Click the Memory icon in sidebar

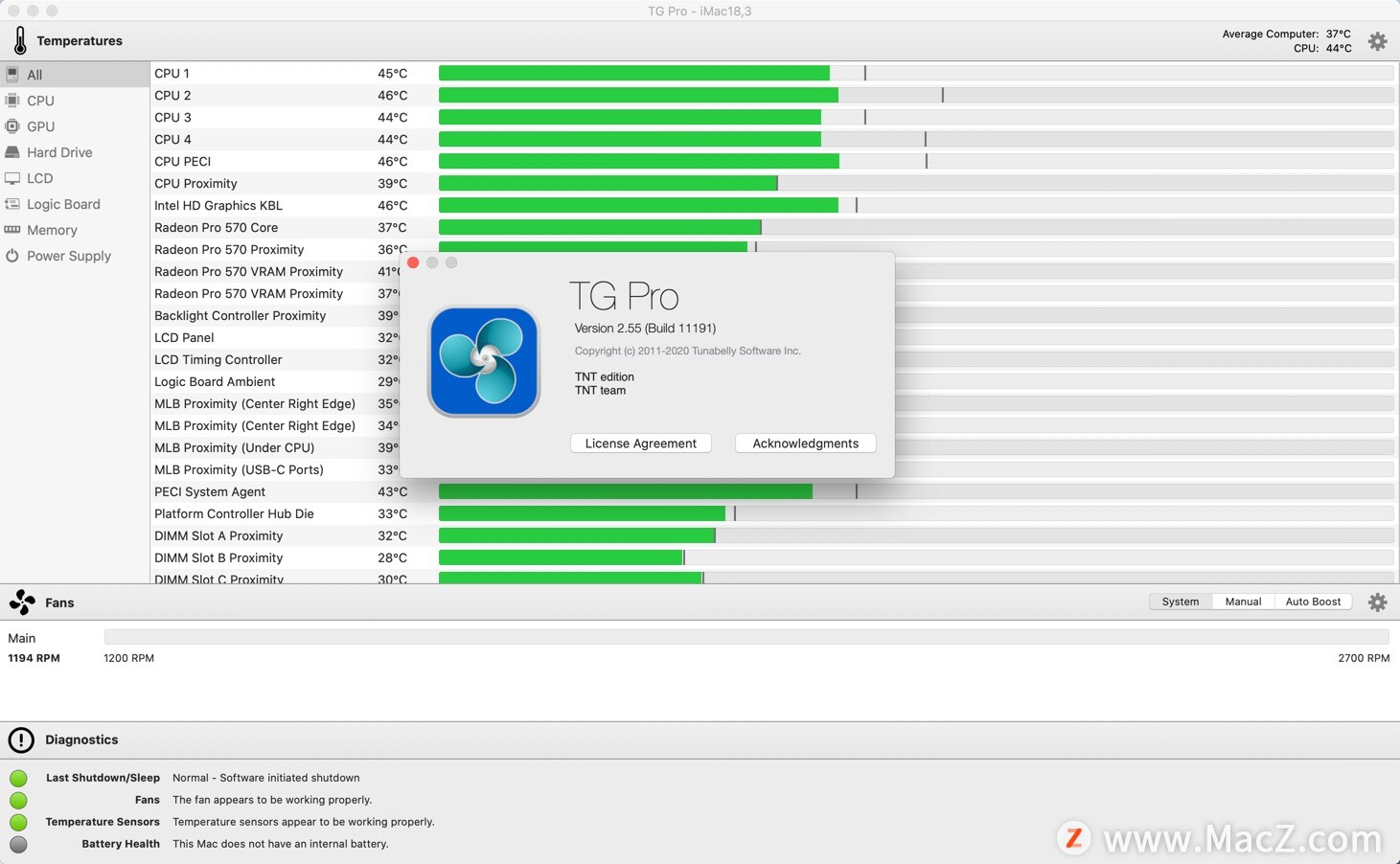(12, 230)
